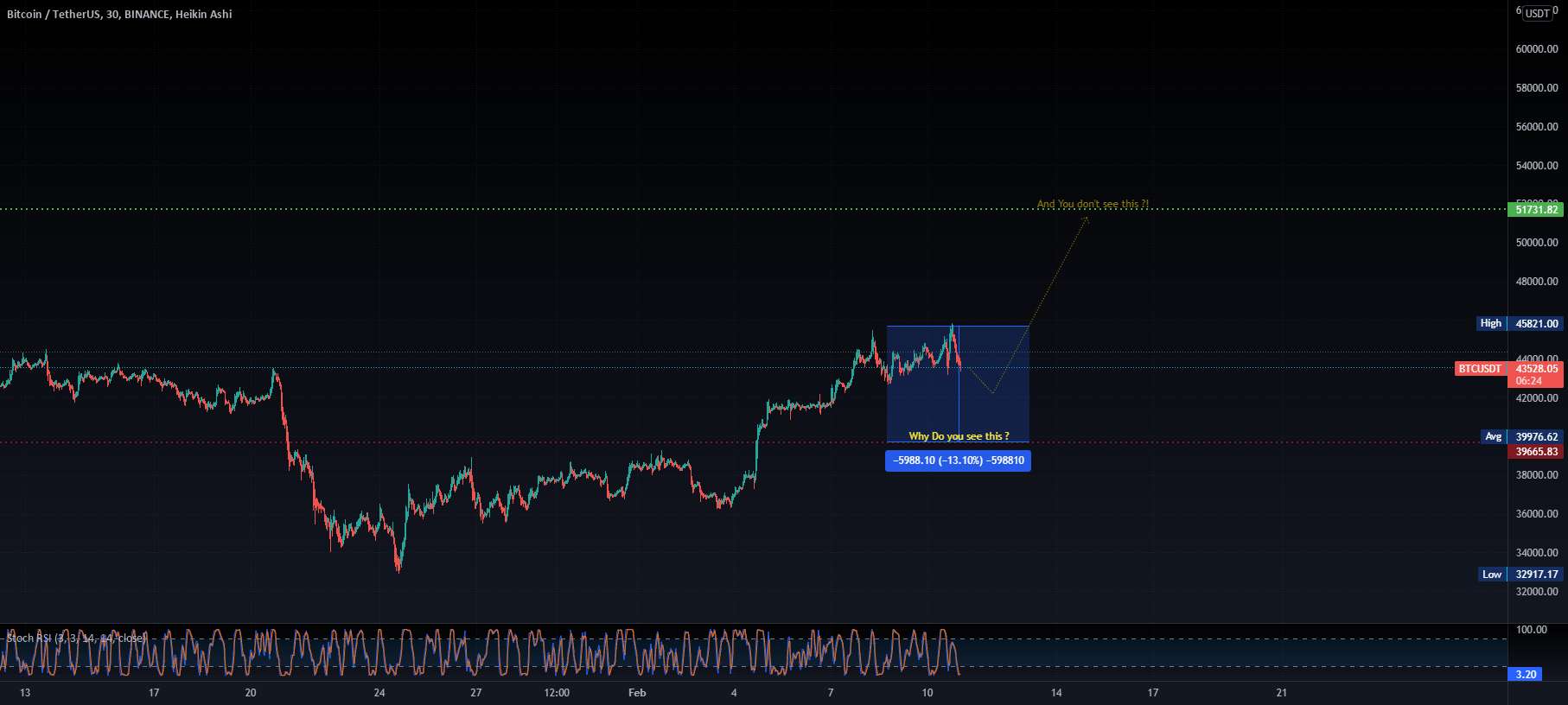The width and height of the screenshot is (1568, 705).
Task: Select the 'And You don't see this ?!' annotation
Action: (1093, 204)
